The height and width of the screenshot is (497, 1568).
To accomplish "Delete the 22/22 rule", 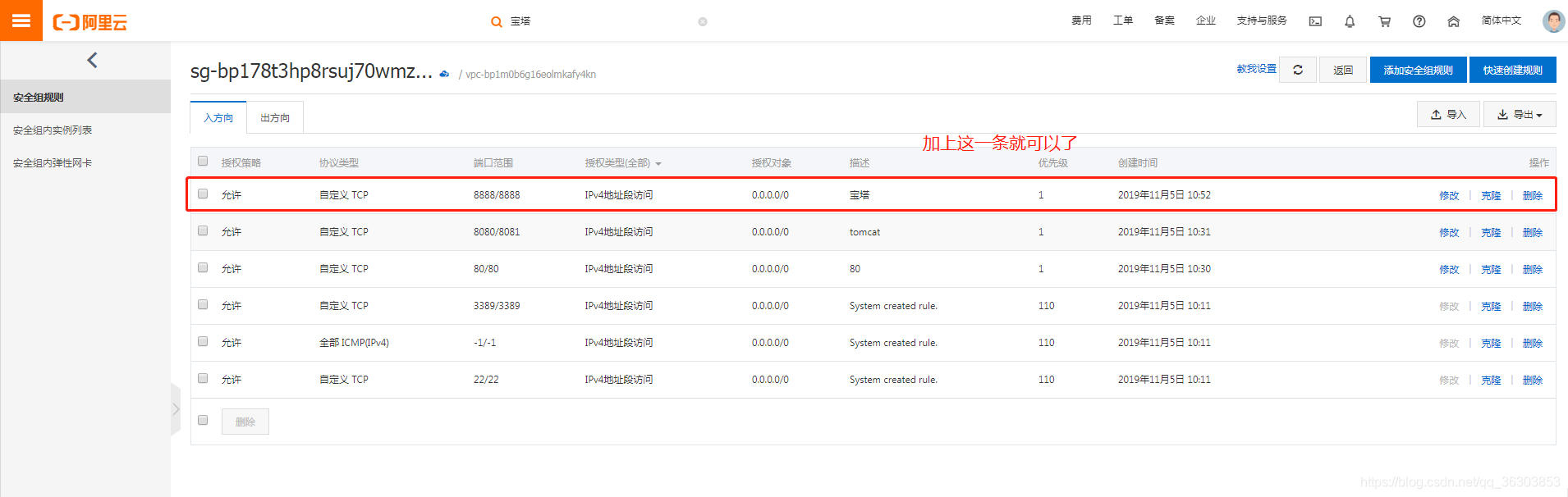I will click(1533, 380).
